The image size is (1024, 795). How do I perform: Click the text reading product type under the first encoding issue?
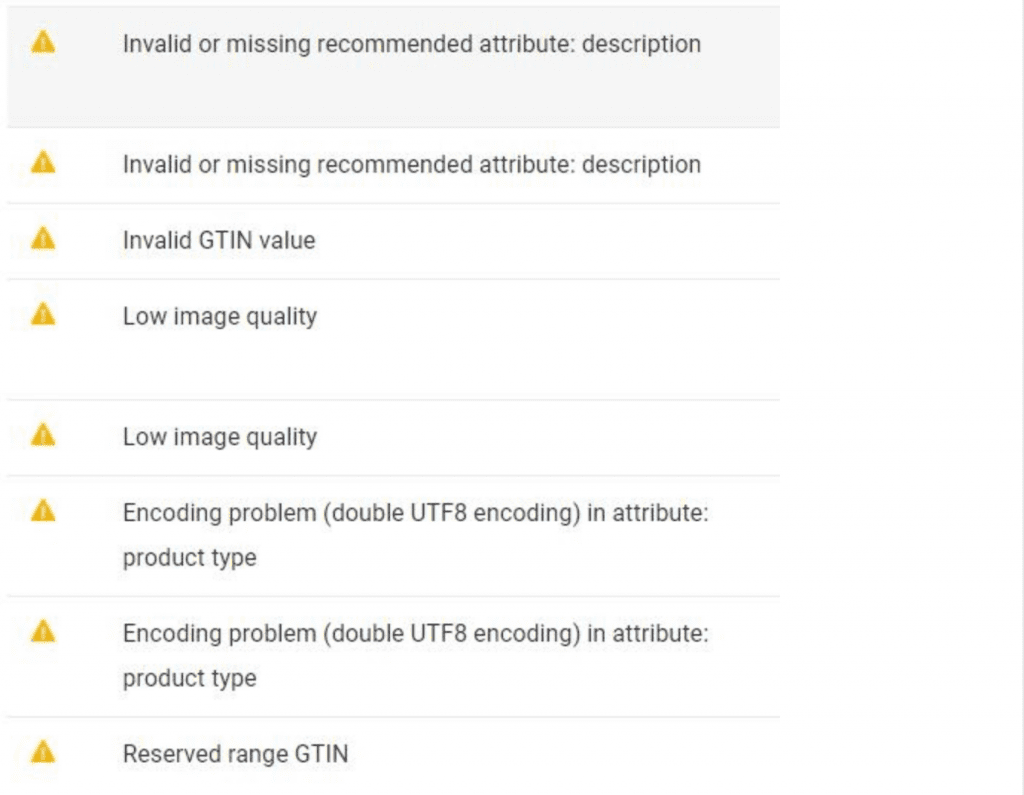point(189,557)
